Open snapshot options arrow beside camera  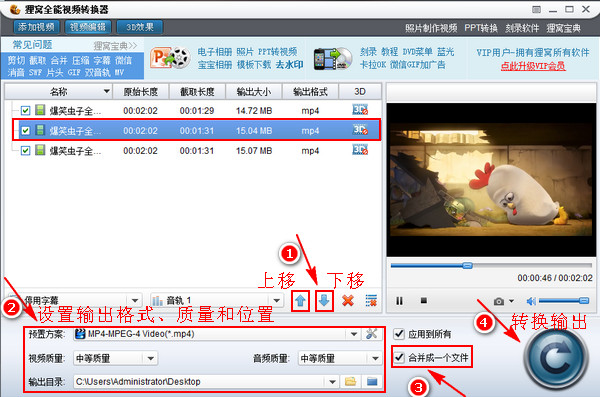(x=511, y=302)
